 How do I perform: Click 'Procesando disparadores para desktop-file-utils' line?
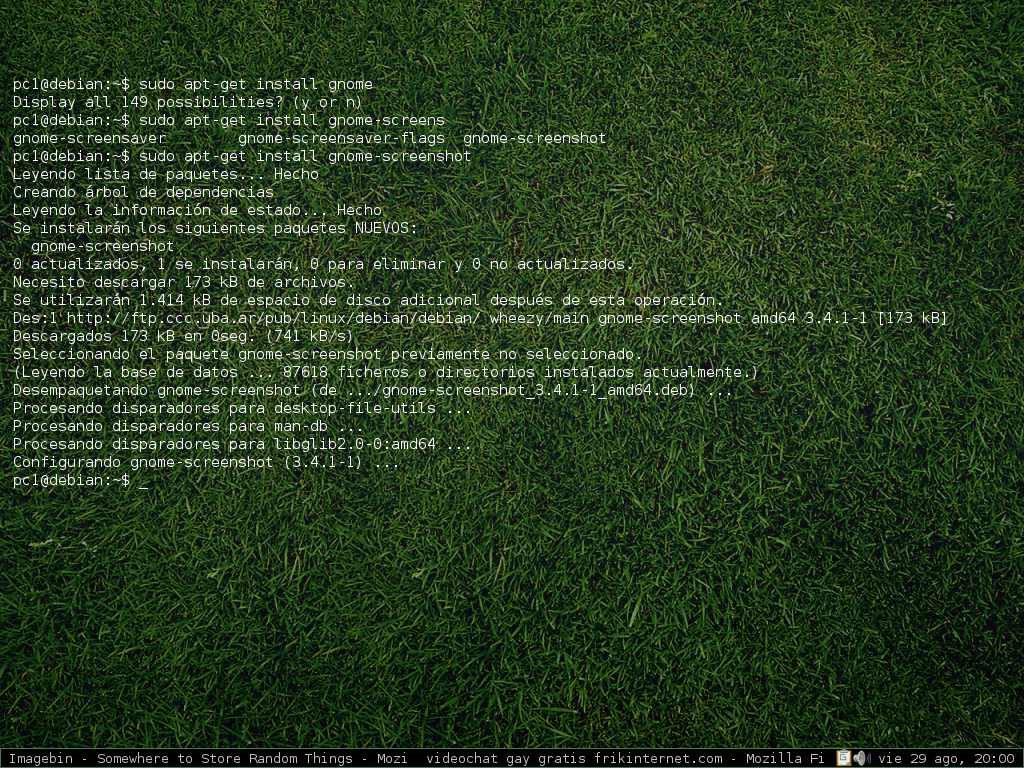tap(242, 408)
